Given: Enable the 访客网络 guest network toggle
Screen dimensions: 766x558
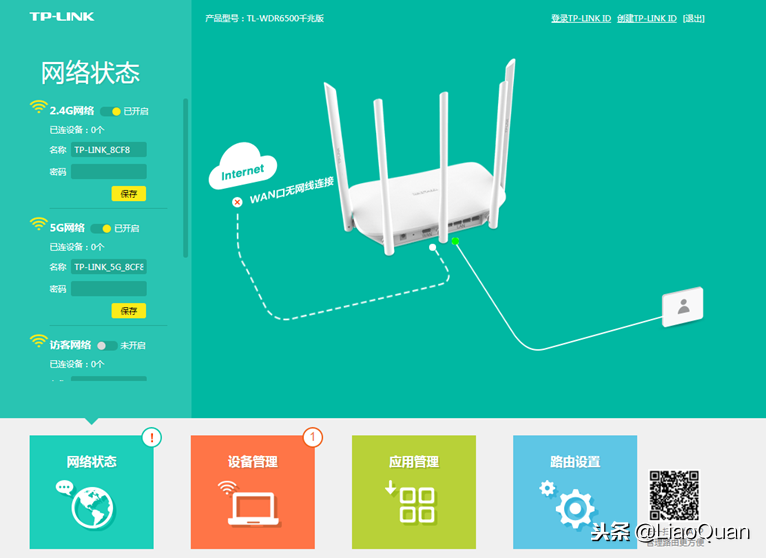Looking at the screenshot, I should coord(105,345).
